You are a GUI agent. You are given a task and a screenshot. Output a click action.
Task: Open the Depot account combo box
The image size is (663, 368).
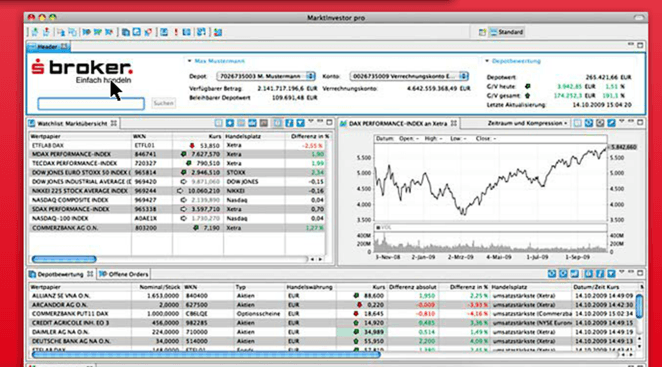pos(266,77)
